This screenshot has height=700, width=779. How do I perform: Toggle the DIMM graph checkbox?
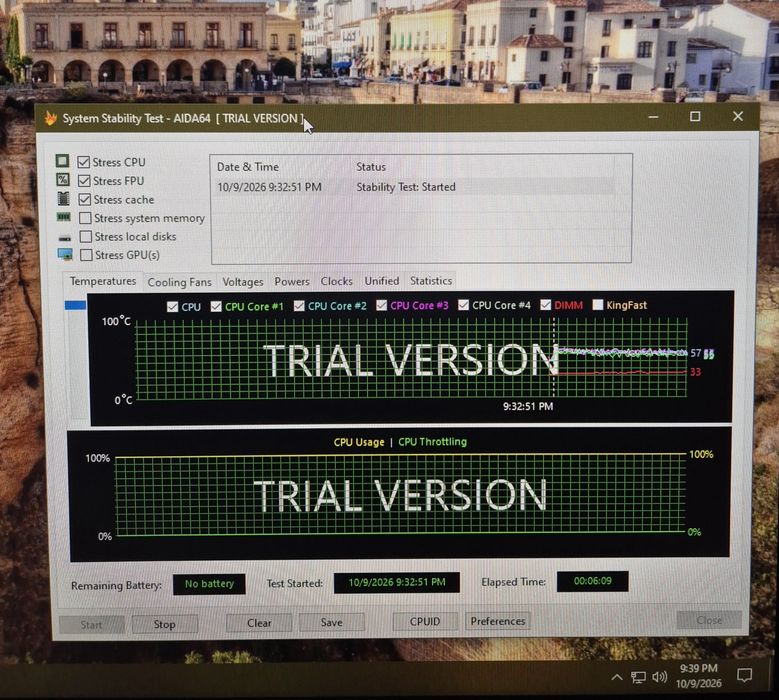click(x=545, y=305)
